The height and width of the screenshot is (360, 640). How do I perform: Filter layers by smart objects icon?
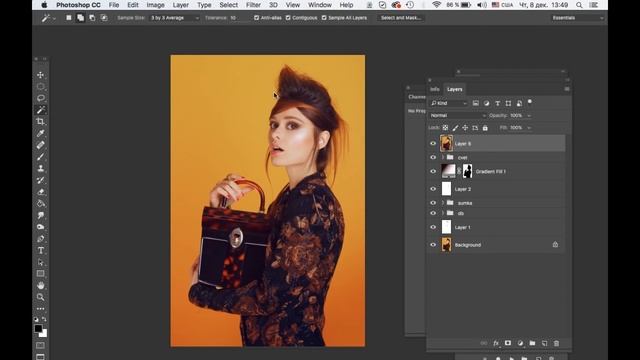click(x=519, y=103)
